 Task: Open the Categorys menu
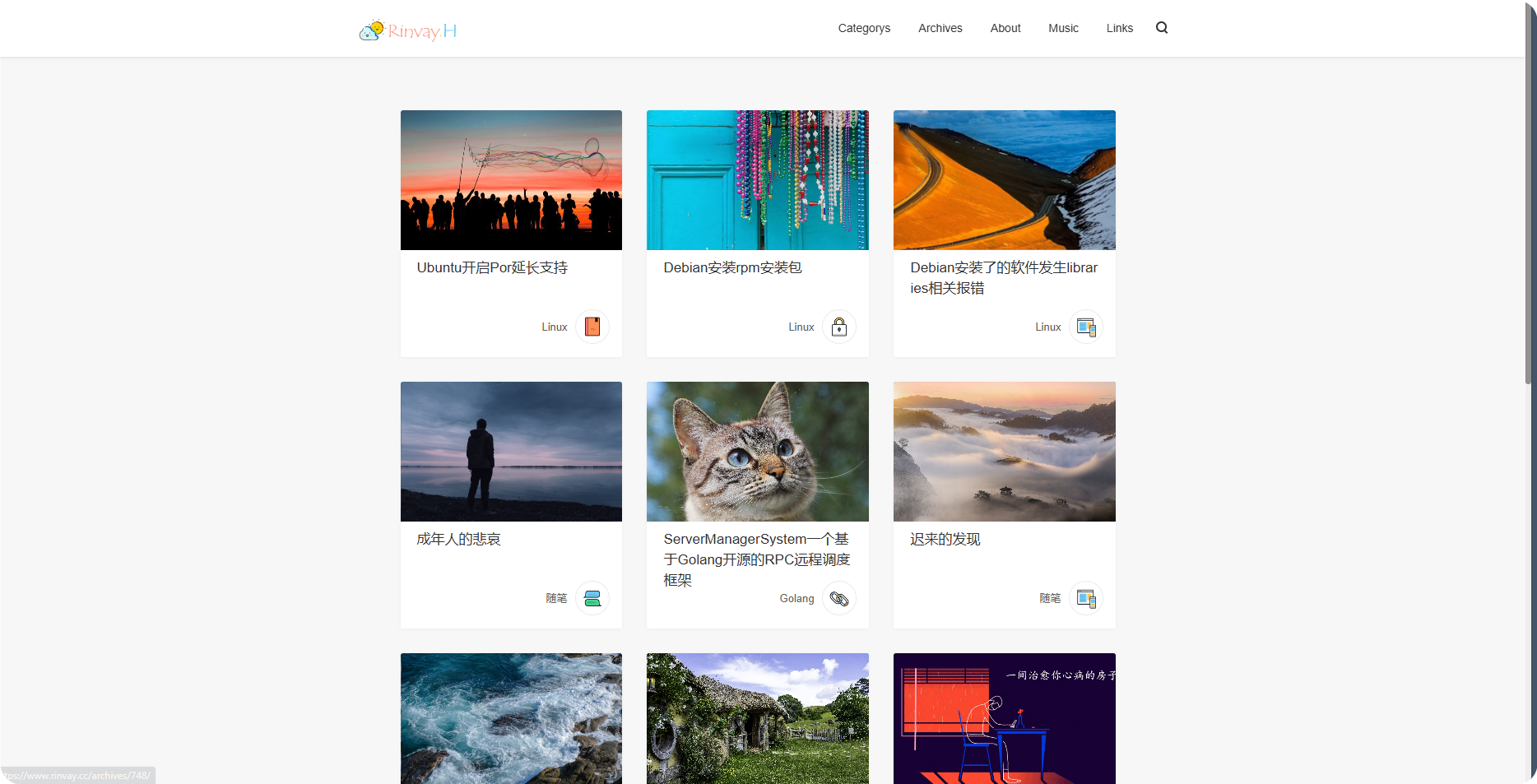[x=864, y=28]
